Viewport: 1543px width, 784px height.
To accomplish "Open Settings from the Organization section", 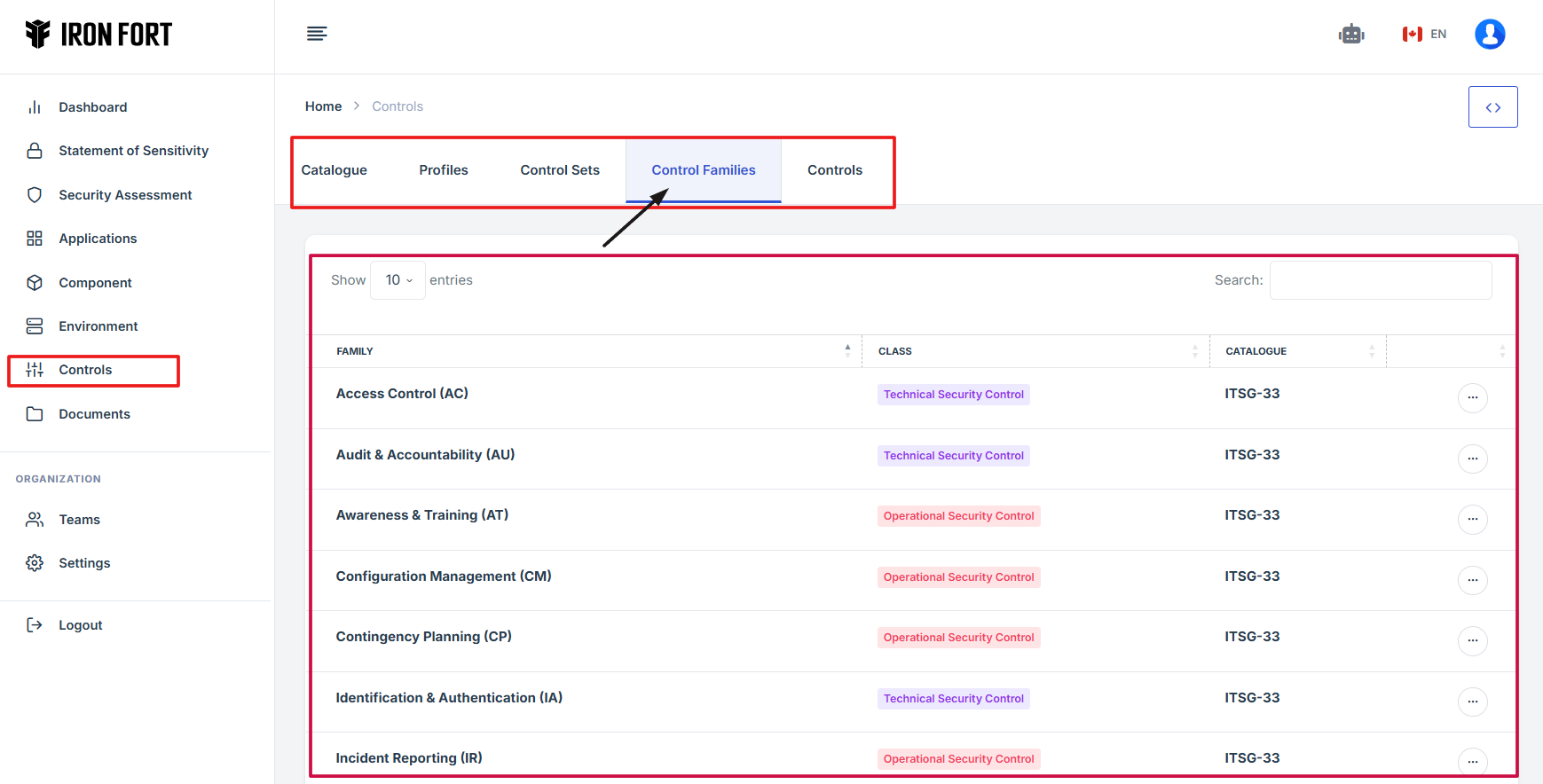I will 84,563.
